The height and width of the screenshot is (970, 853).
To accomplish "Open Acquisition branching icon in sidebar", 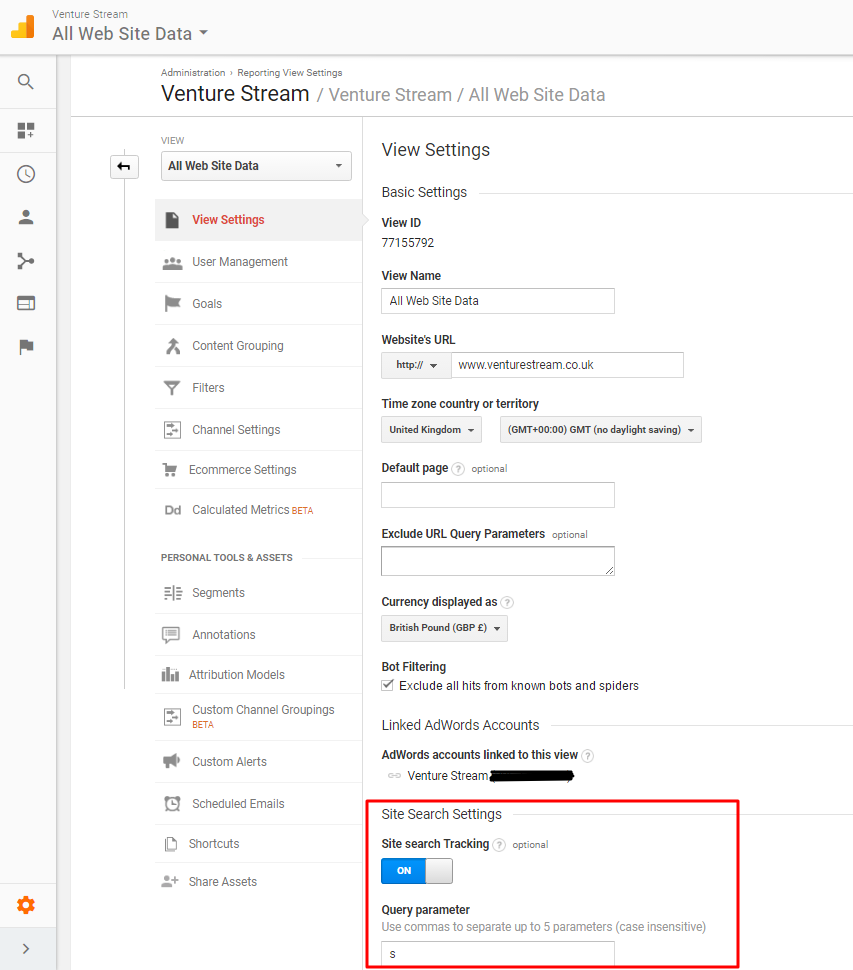I will (25, 261).
